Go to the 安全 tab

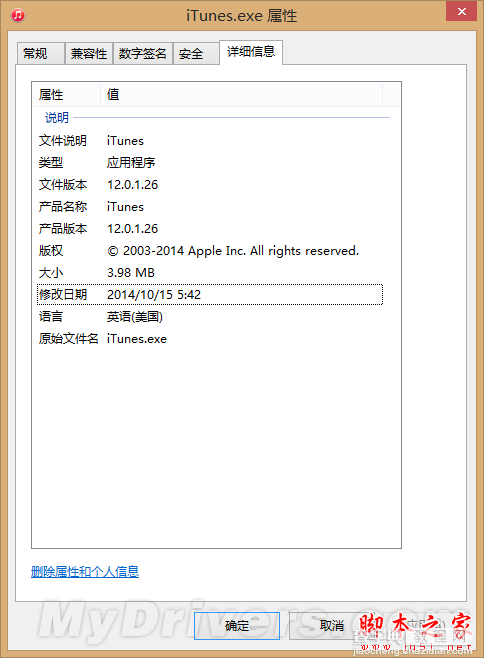(x=196, y=54)
